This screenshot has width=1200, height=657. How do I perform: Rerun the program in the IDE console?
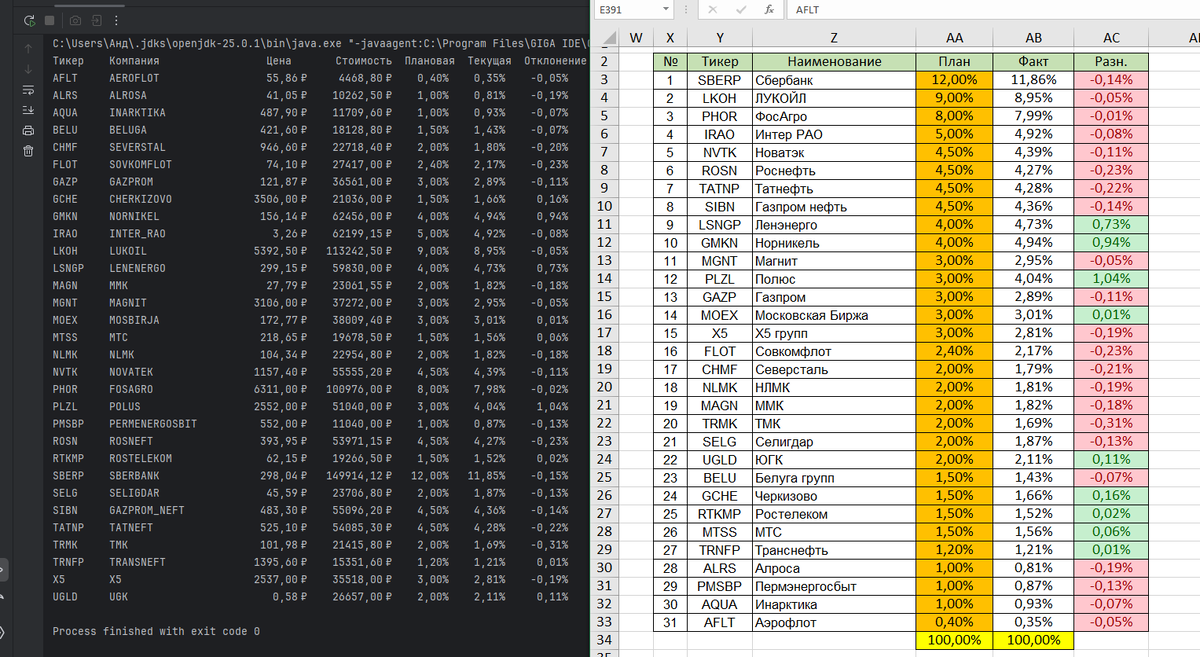tap(29, 20)
